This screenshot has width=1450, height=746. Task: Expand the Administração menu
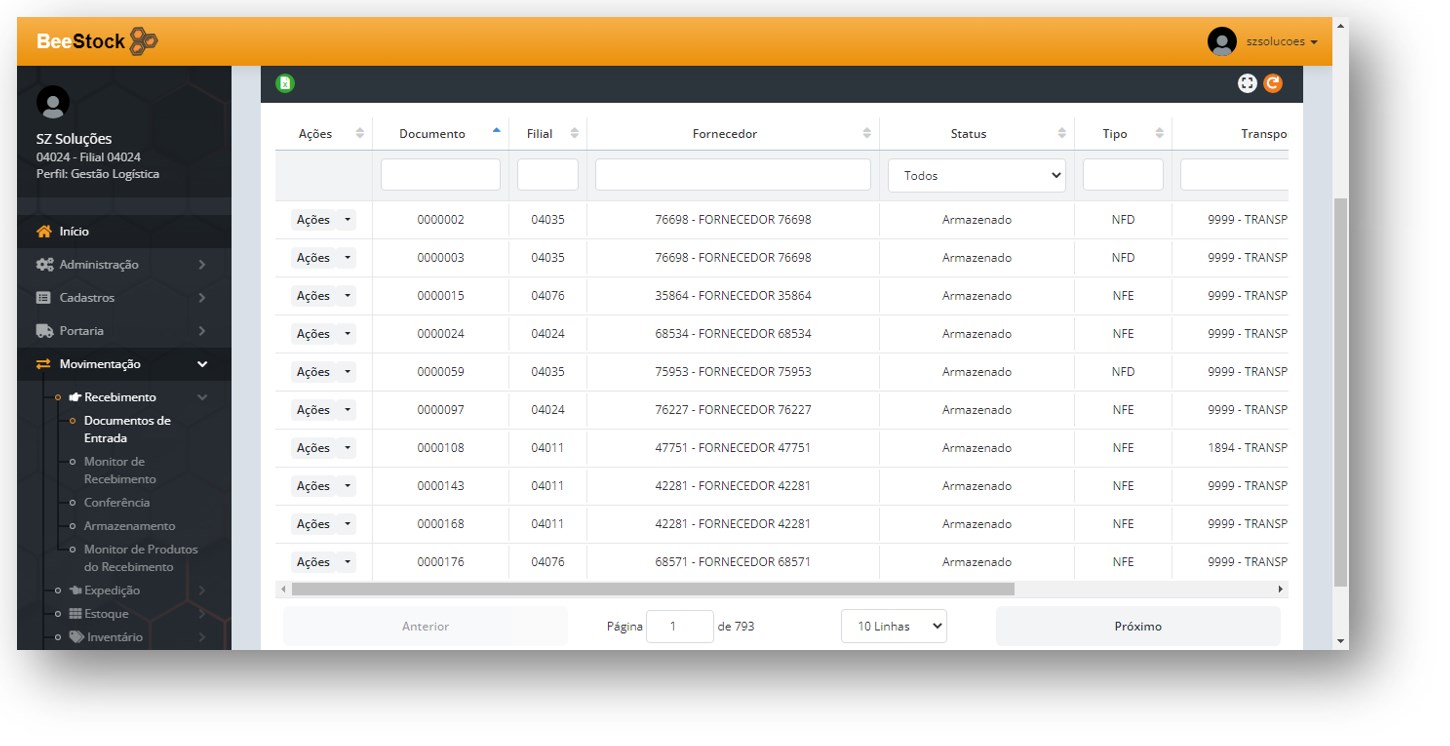120,265
